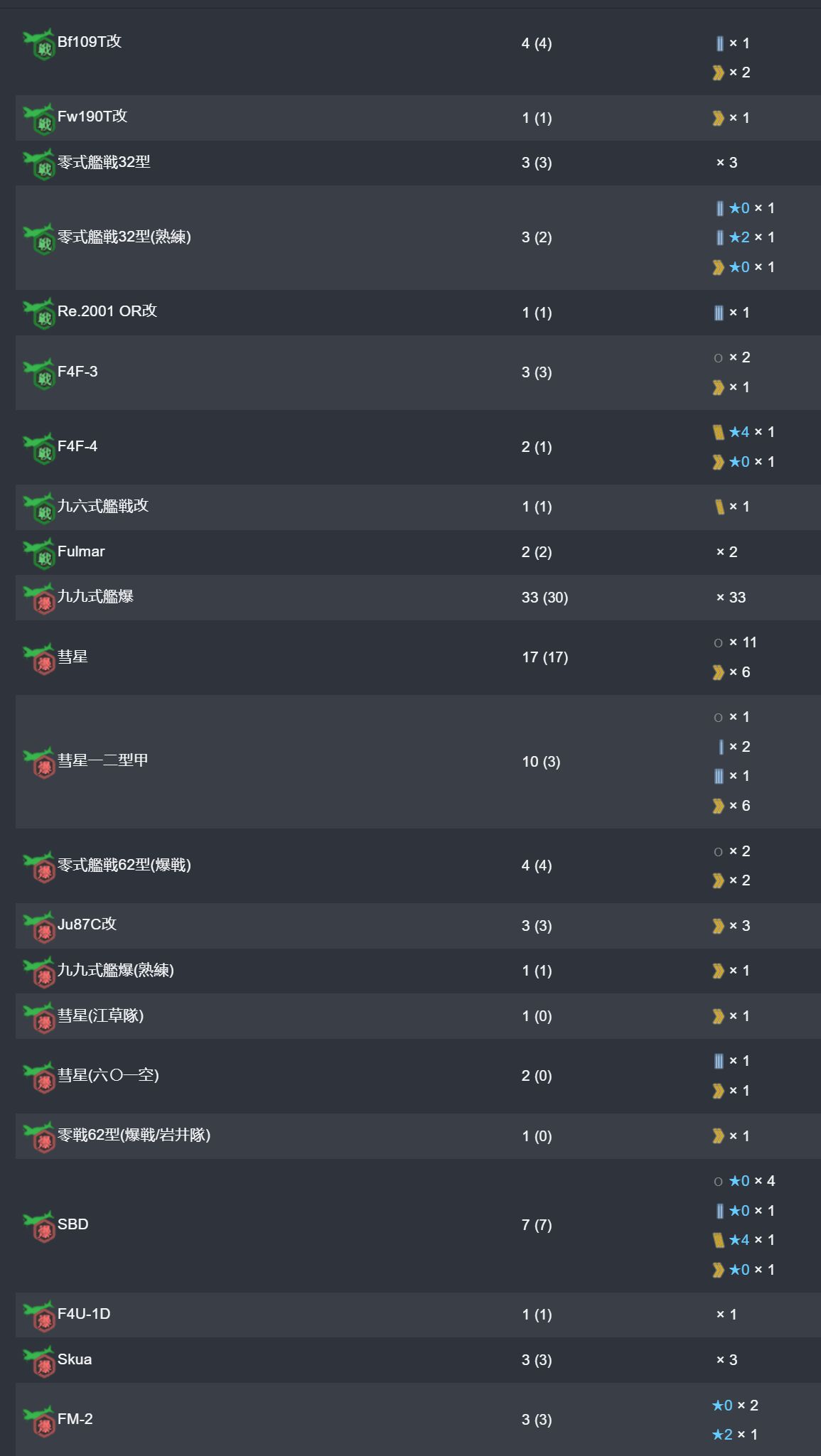Select the 零式艦戦32型(熟練) equipment name
The height and width of the screenshot is (1456, 821).
(124, 237)
